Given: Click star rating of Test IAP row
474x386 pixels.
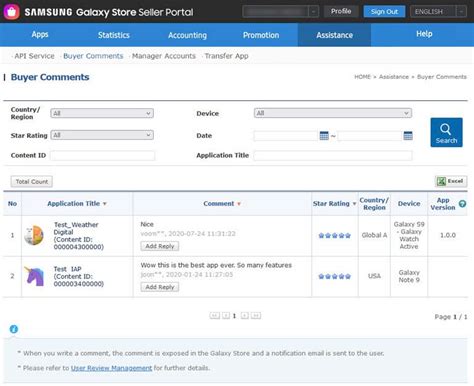Looking at the screenshot, I should coord(334,276).
